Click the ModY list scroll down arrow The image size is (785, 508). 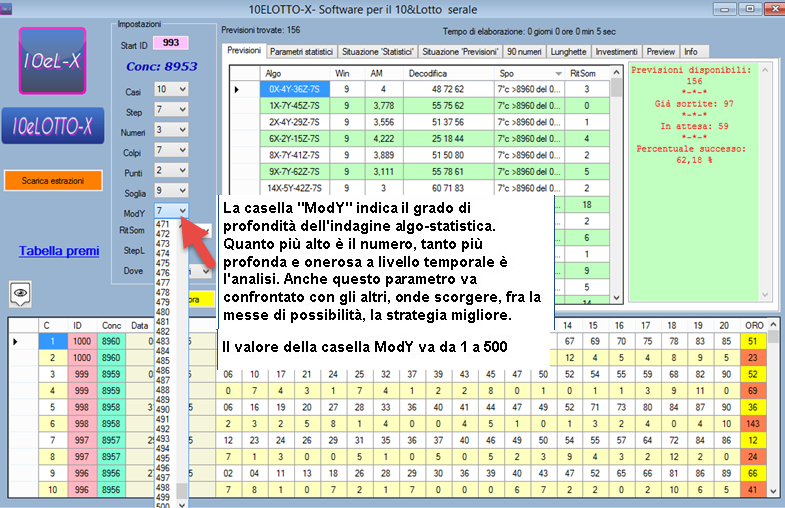click(182, 504)
